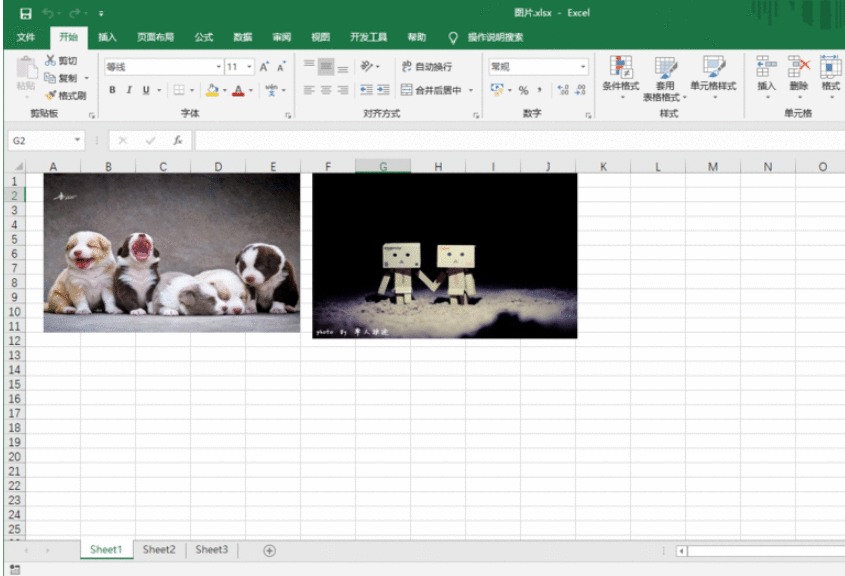Click the Cut (剪切) scissors icon
This screenshot has height=576, width=845.
pos(51,62)
